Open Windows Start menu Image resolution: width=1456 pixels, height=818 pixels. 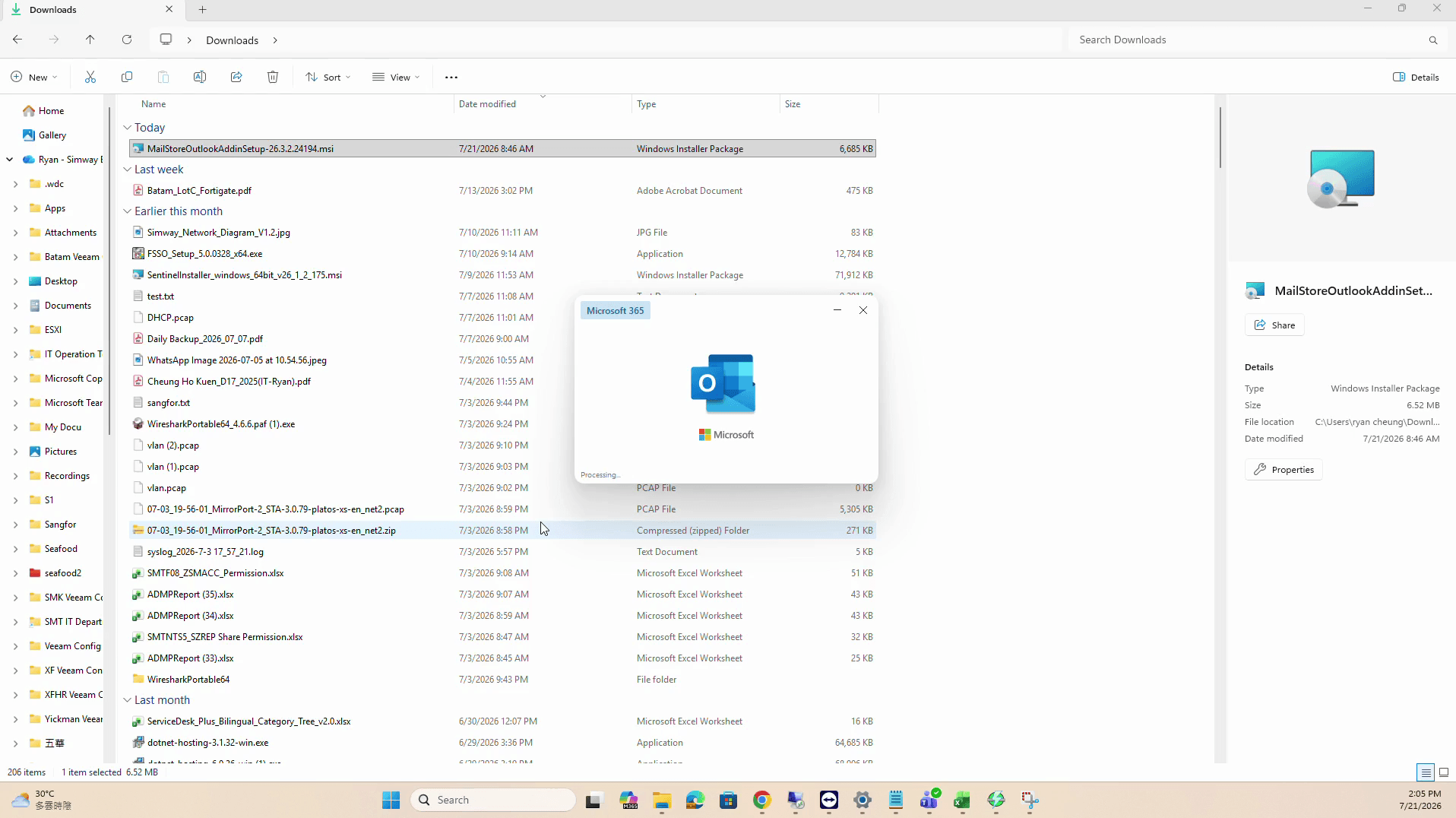click(391, 800)
